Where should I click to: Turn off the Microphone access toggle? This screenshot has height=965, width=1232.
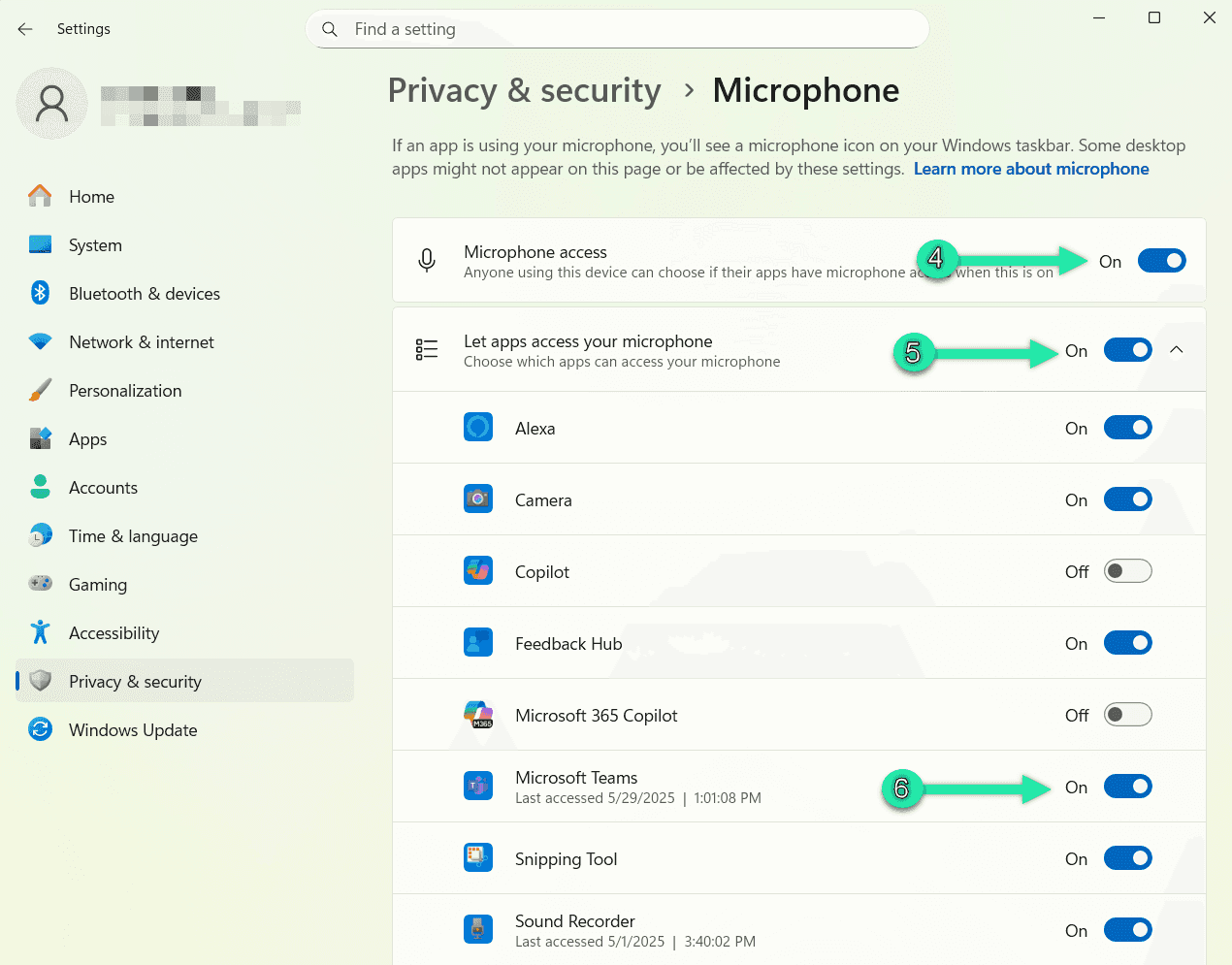coord(1161,260)
